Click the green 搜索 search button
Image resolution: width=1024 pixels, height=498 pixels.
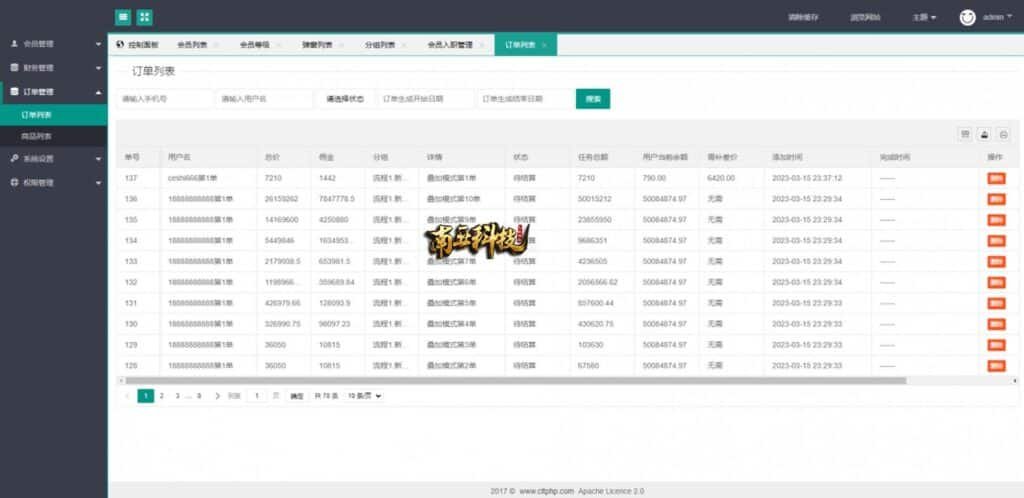pyautogui.click(x=593, y=99)
